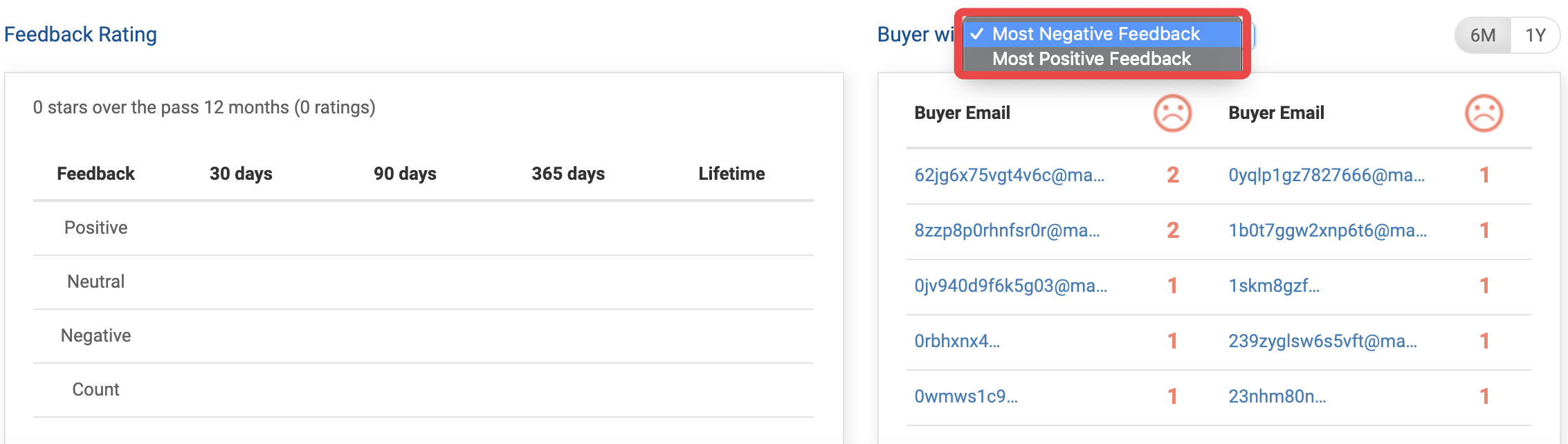Click the '0 stars over the pass 12 months' text
Screen dimensions: 1568x444
click(204, 107)
